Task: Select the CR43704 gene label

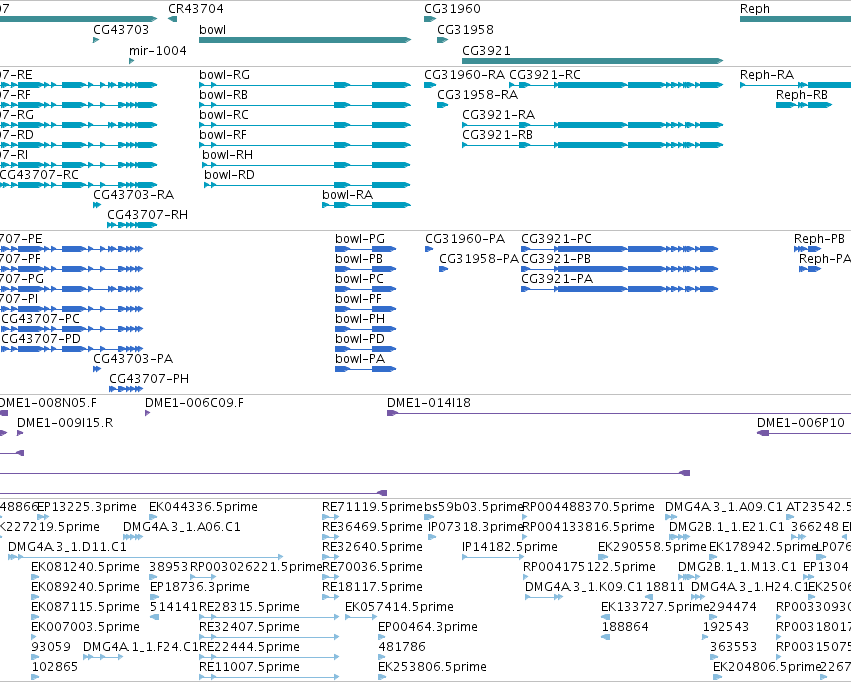Action: pos(195,9)
